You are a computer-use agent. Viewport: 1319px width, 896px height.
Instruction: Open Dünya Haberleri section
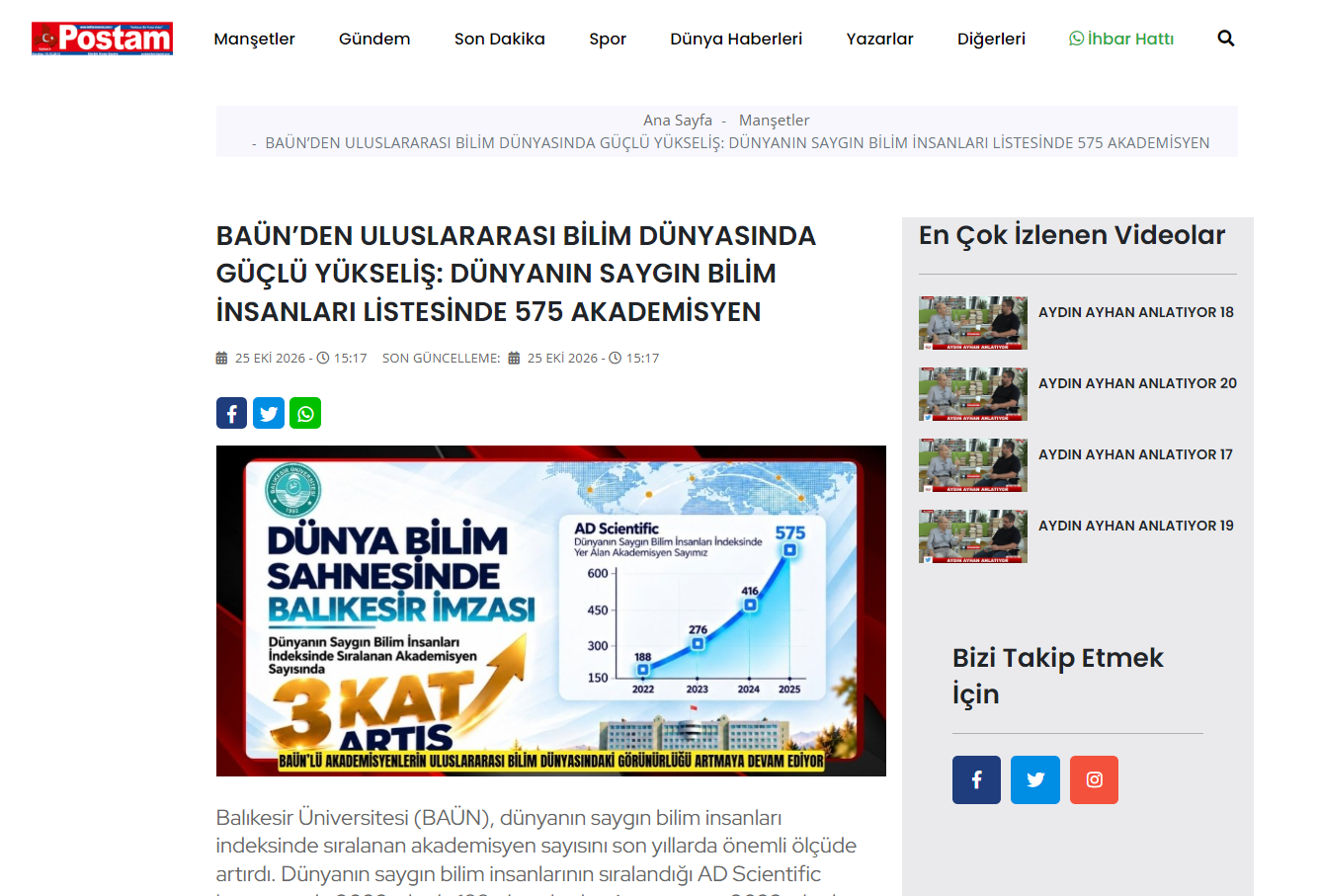coord(736,39)
